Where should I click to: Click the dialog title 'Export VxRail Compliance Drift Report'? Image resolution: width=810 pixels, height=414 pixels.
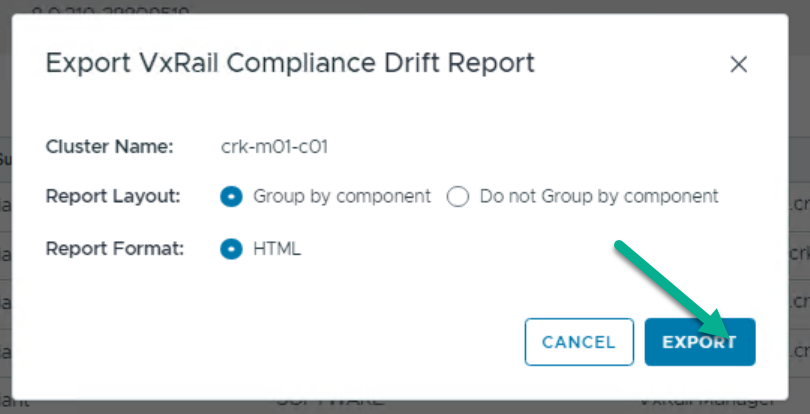290,64
